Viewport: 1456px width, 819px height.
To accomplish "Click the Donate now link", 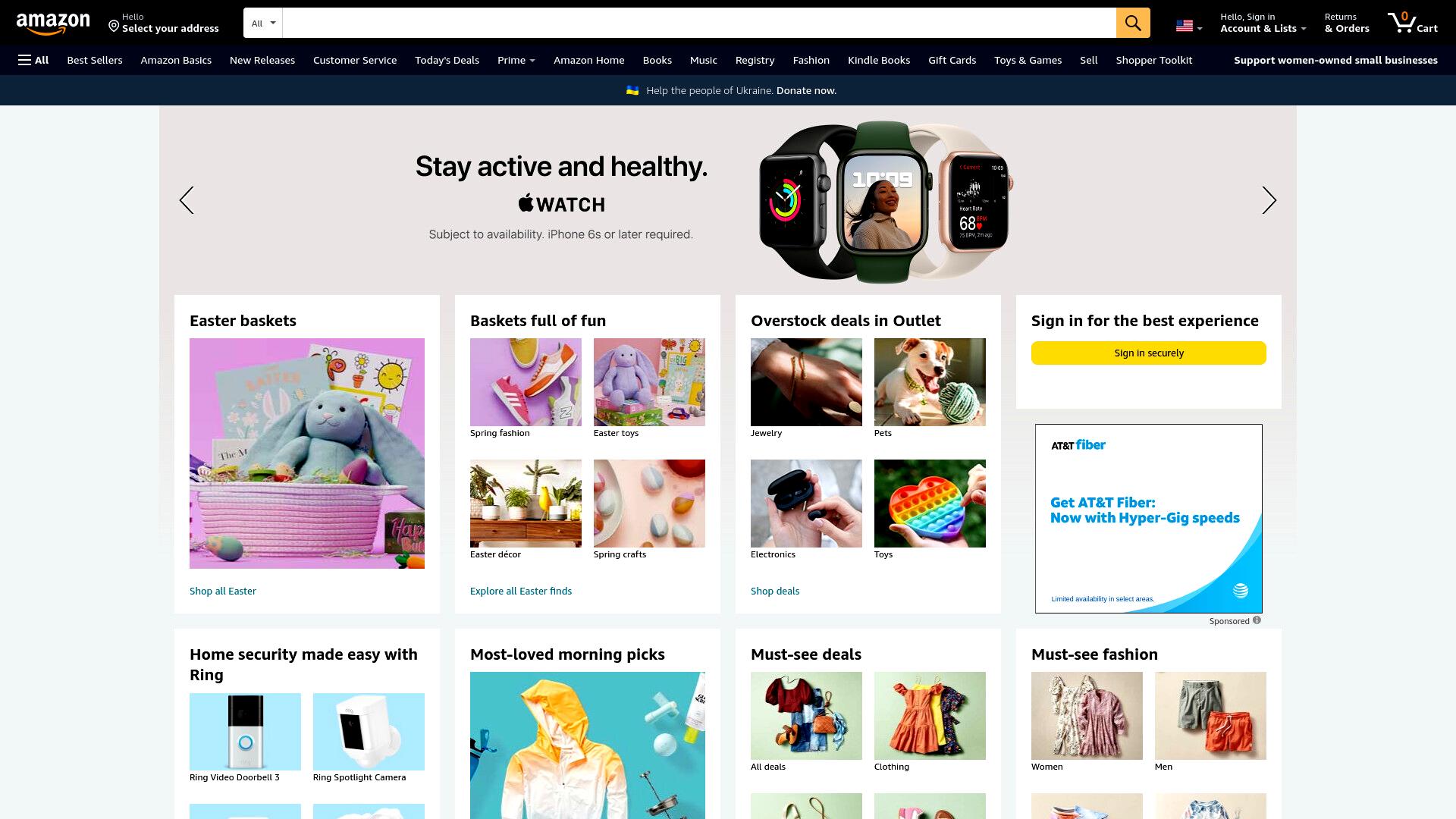I will pyautogui.click(x=806, y=90).
